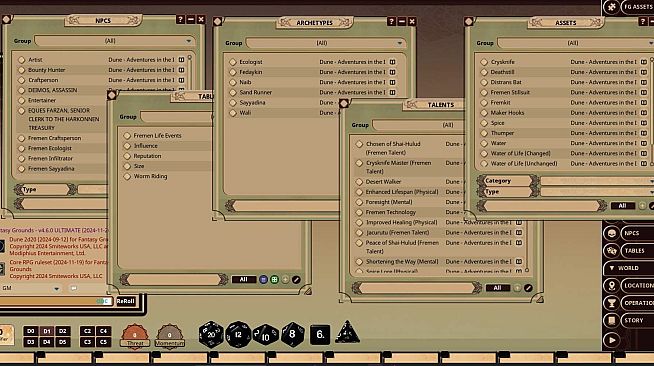Click All button in Assets window
Viewport: 654px width, 366px height.
click(622, 206)
